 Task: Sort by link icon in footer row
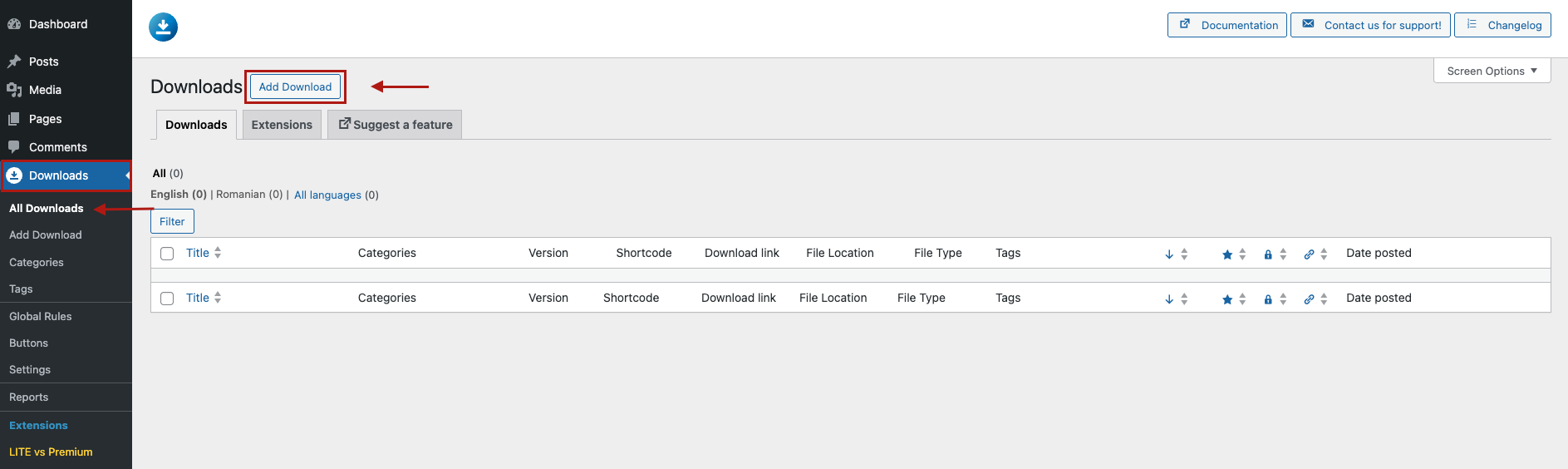1309,299
